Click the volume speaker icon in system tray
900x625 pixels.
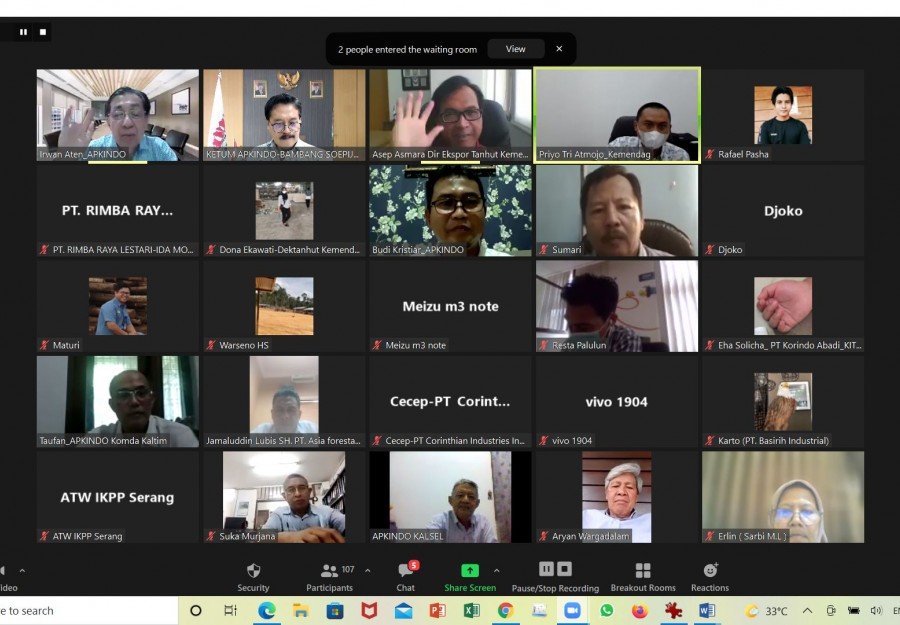click(x=875, y=611)
